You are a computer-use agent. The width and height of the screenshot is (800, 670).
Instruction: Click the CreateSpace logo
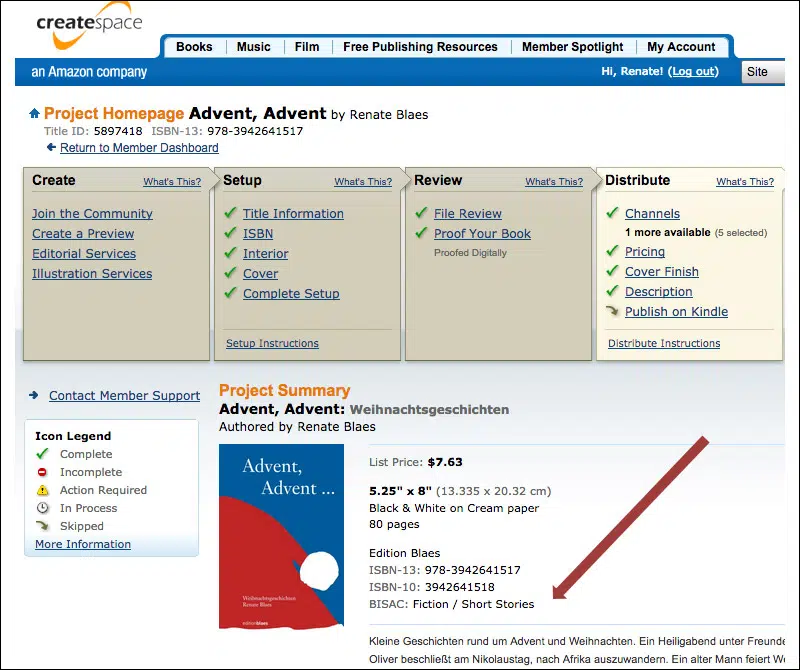(x=89, y=26)
